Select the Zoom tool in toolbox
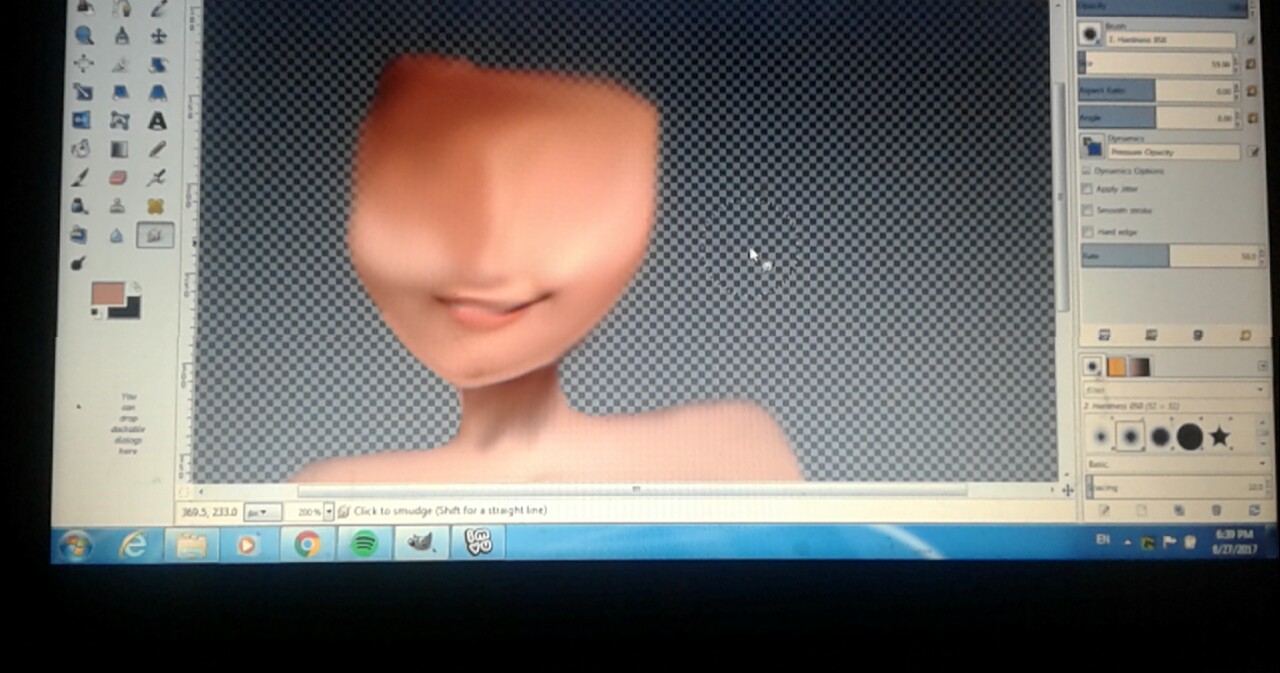 (x=84, y=36)
